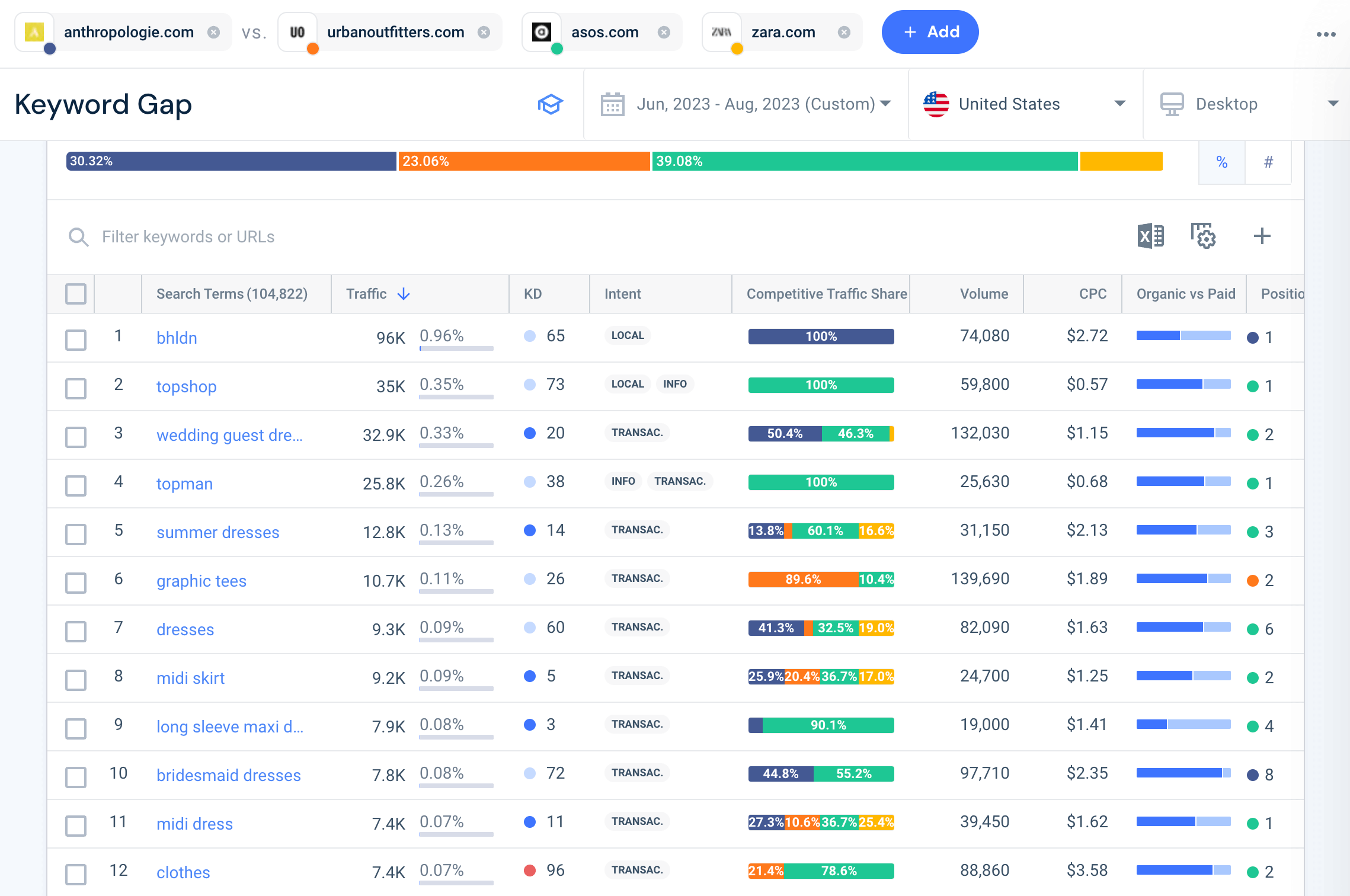1350x896 pixels.
Task: Expand the United States country dropdown
Action: (x=1025, y=104)
